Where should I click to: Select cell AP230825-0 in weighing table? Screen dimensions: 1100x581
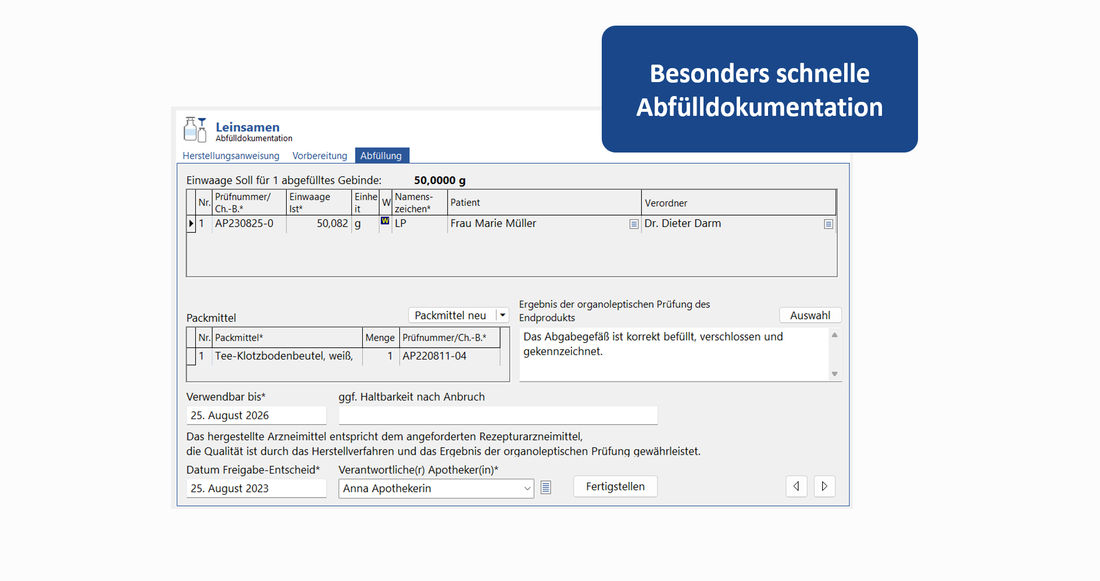pos(249,224)
